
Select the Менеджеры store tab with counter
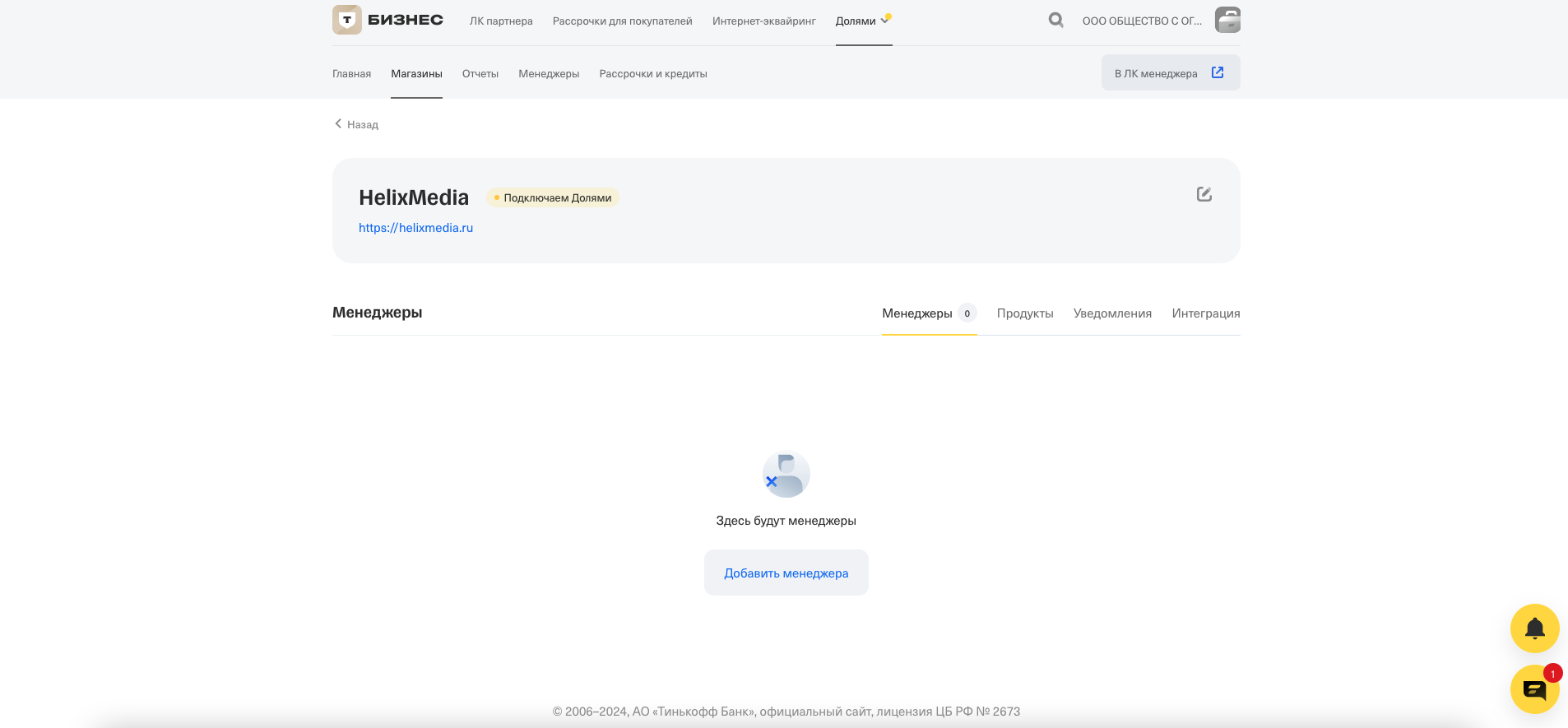(x=929, y=313)
